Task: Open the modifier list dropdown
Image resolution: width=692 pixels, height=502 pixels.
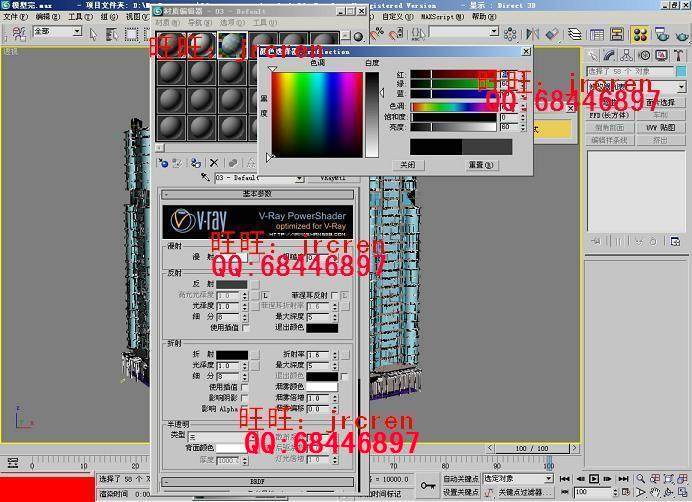Action: tap(681, 87)
